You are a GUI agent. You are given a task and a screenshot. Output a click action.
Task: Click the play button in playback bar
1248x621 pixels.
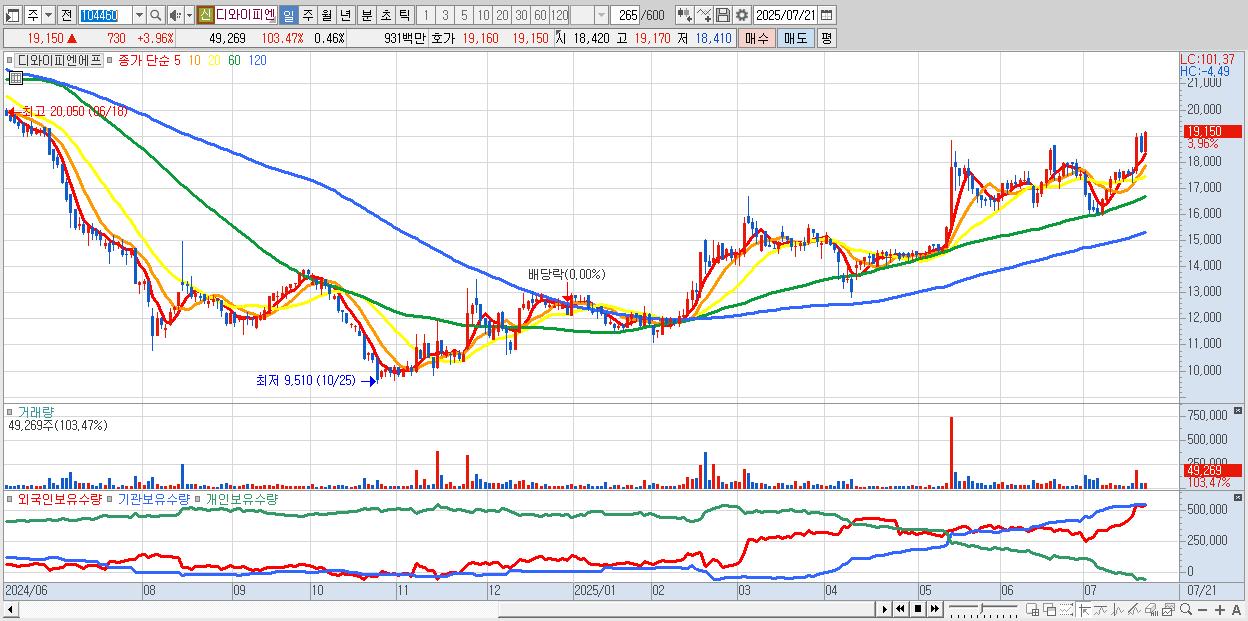(885, 609)
